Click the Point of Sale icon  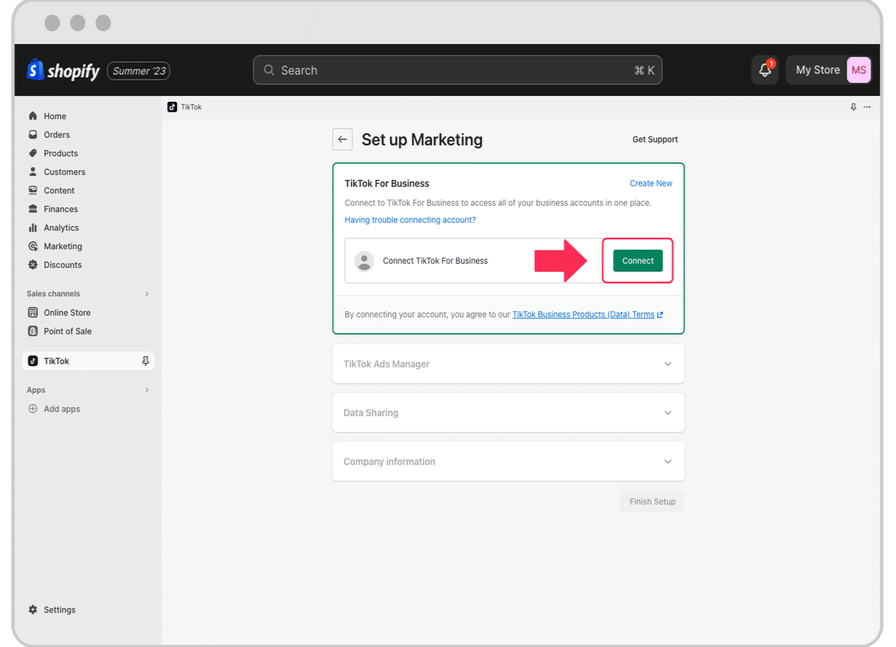coord(34,331)
